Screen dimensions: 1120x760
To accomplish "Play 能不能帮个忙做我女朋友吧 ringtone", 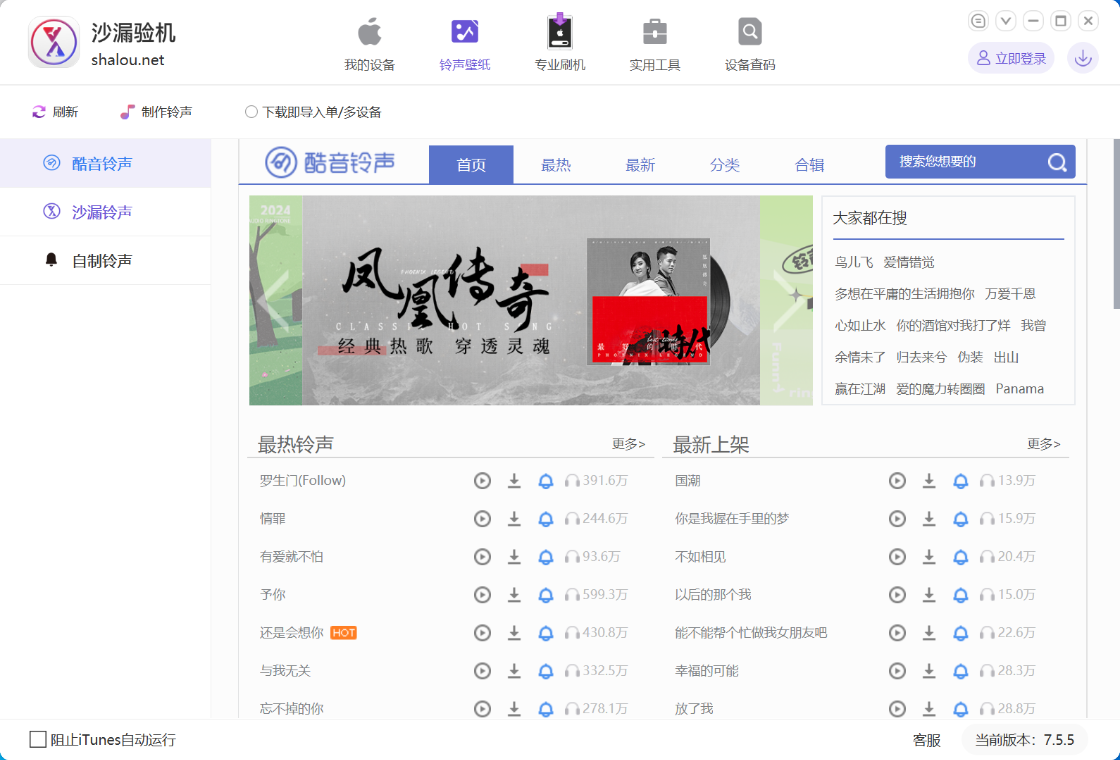I will pos(897,633).
